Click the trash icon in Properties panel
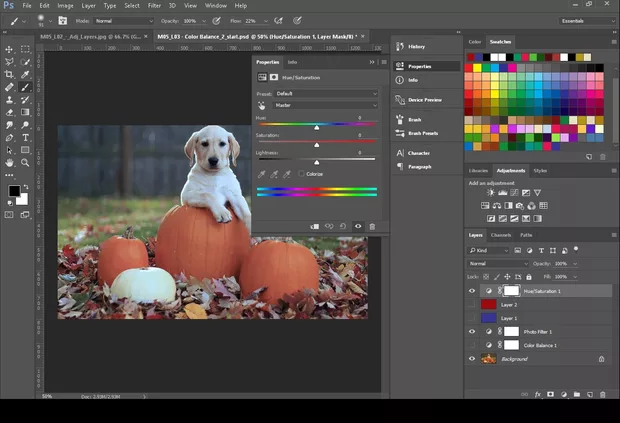 point(372,227)
